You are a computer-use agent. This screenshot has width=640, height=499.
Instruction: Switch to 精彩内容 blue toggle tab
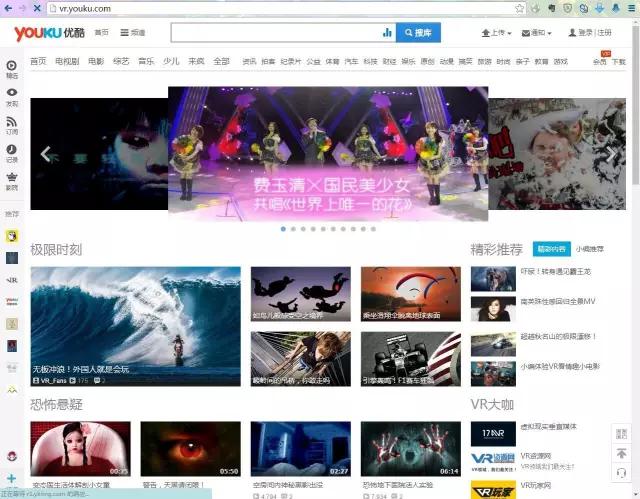tap(551, 249)
